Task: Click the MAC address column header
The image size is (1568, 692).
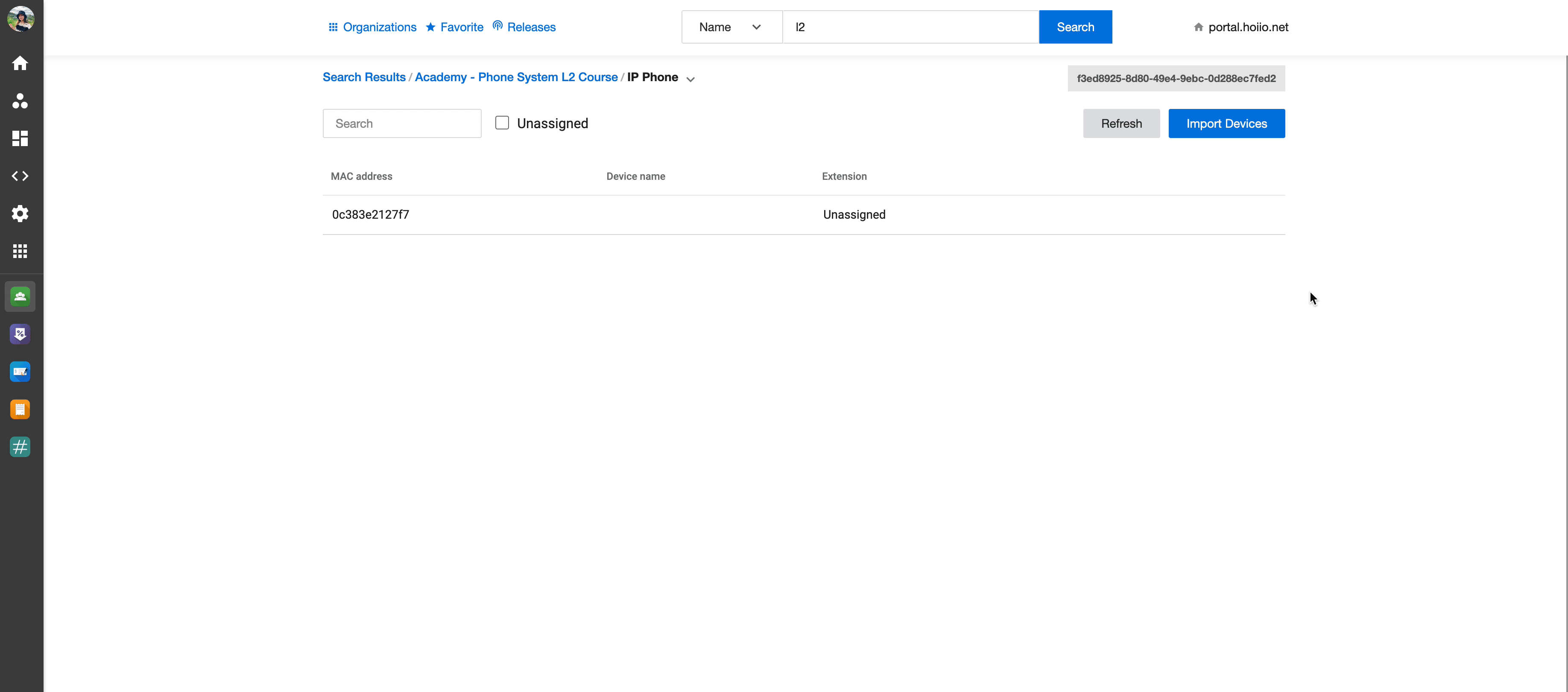Action: click(x=362, y=177)
